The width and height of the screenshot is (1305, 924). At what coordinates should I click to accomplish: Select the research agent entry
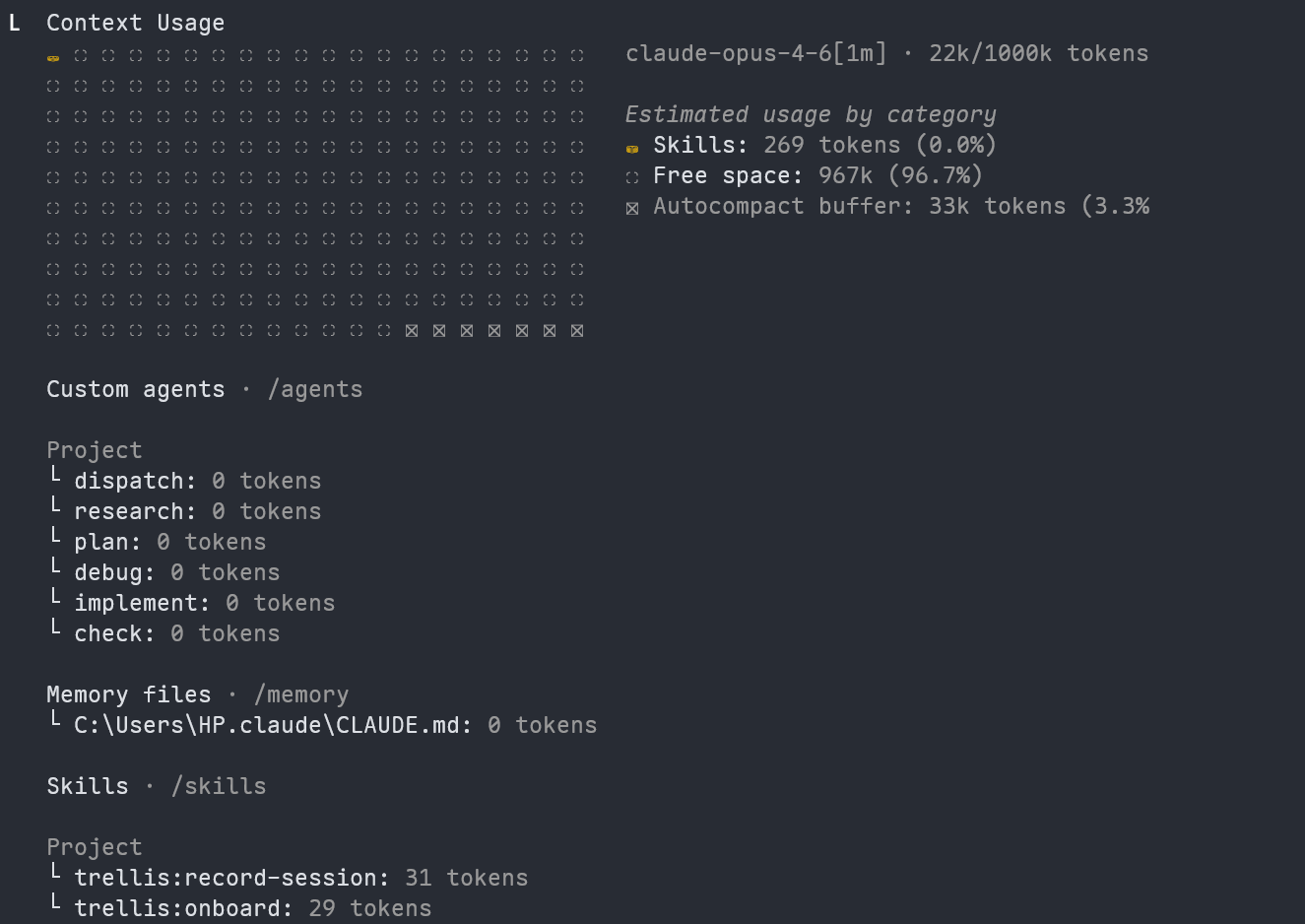point(197,511)
